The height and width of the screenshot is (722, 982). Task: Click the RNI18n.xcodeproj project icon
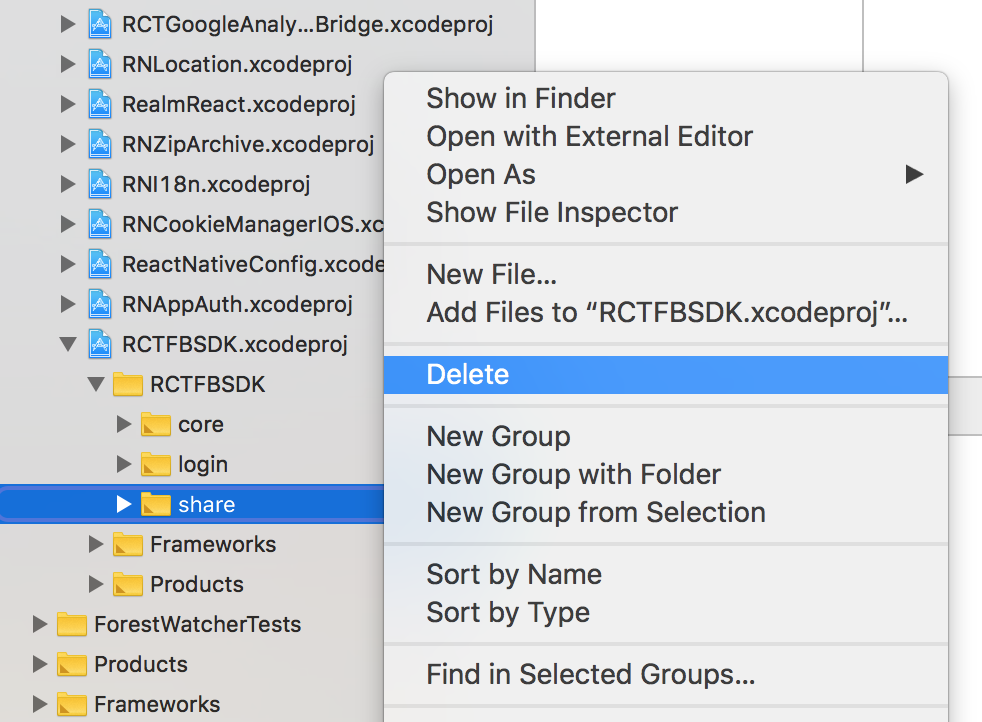tap(101, 184)
